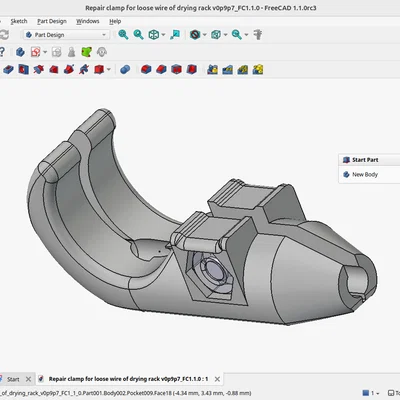Viewport: 400px width, 400px height.
Task: Click the What's This help icon
Action: click(2, 52)
